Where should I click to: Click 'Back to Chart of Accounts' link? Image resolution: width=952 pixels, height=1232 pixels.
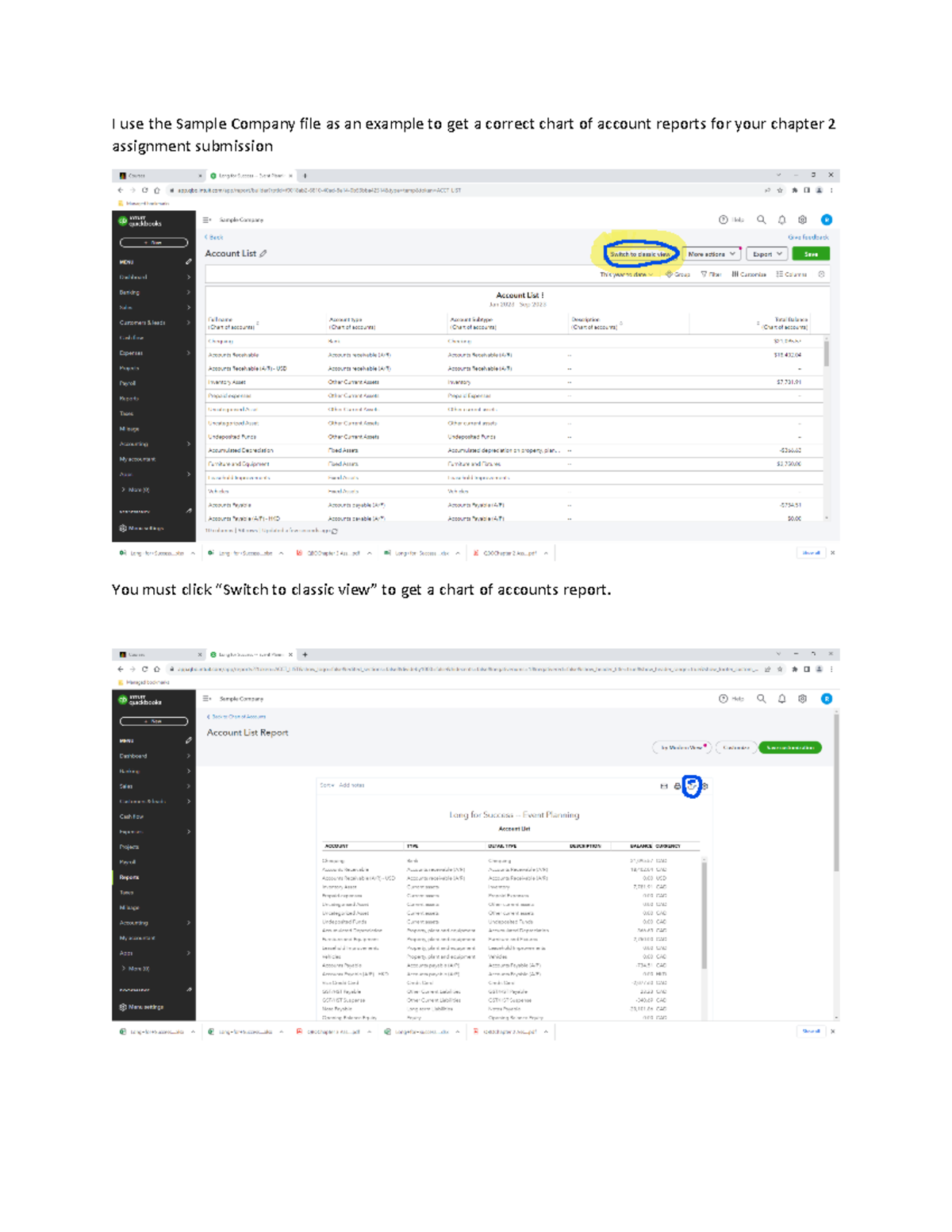[x=236, y=716]
